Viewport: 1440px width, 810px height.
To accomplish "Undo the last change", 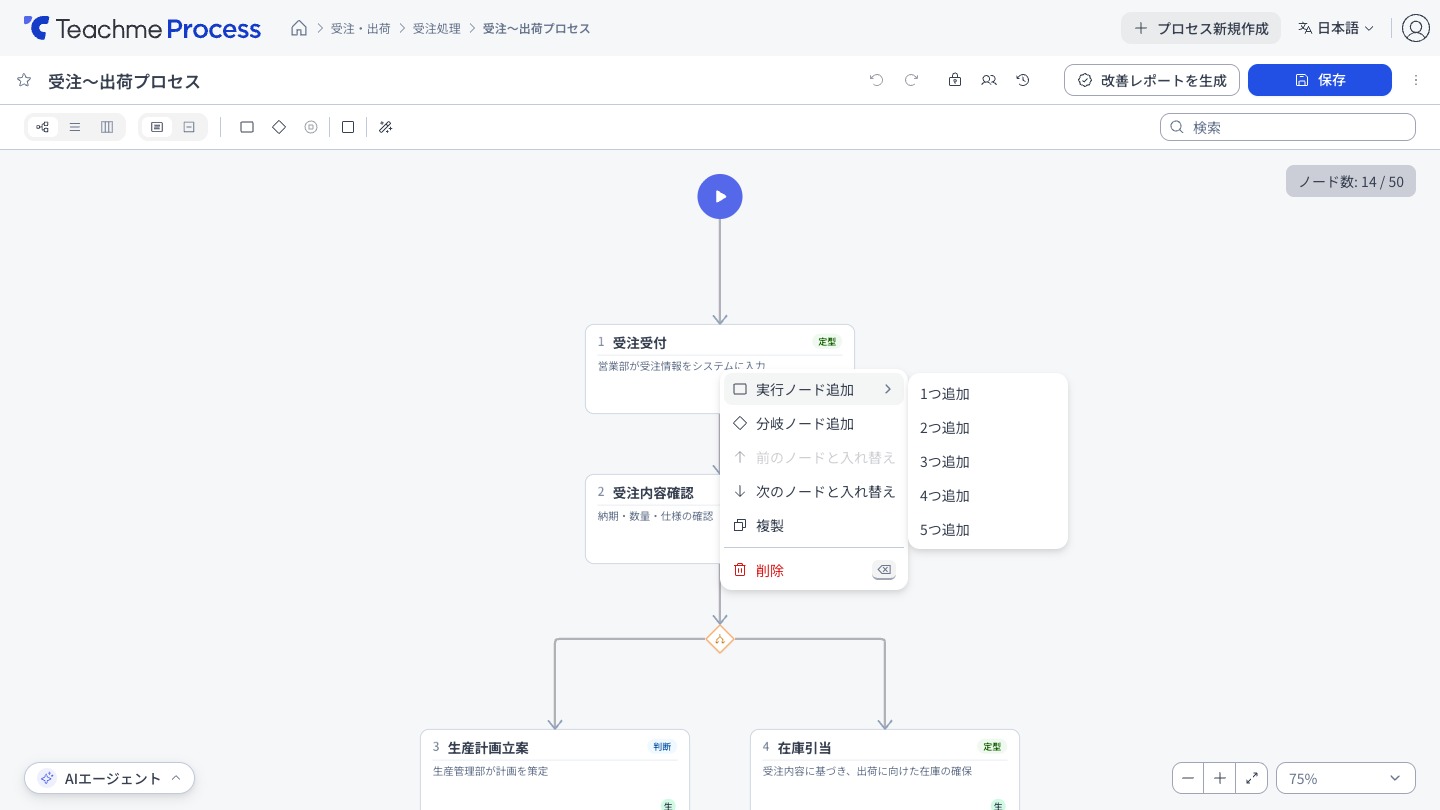I will point(877,80).
